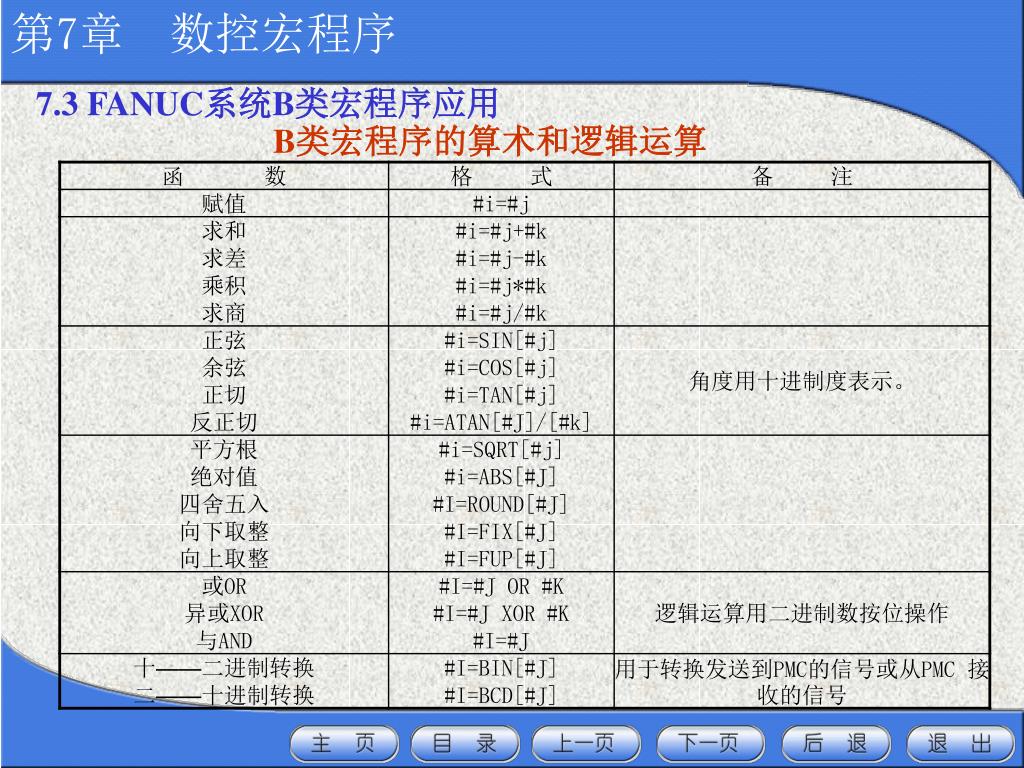
Task: Select the 赋值 function cell
Action: pos(224,204)
